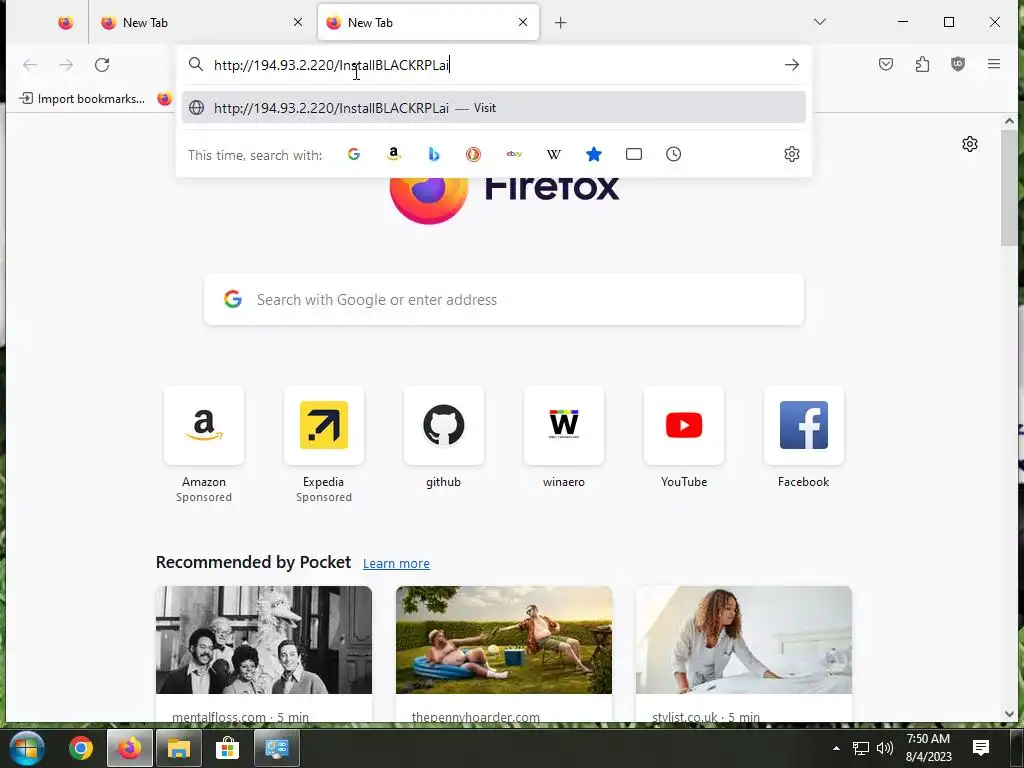Search history with the clock icon
The height and width of the screenshot is (768, 1024).
pos(673,154)
